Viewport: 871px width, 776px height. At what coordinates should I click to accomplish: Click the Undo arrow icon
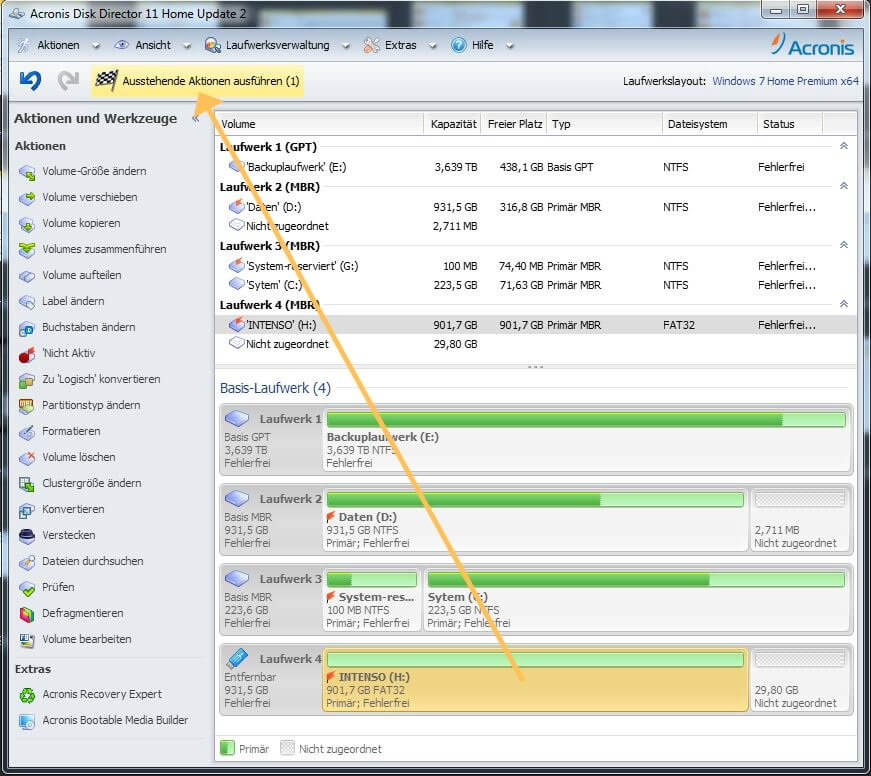tap(30, 81)
